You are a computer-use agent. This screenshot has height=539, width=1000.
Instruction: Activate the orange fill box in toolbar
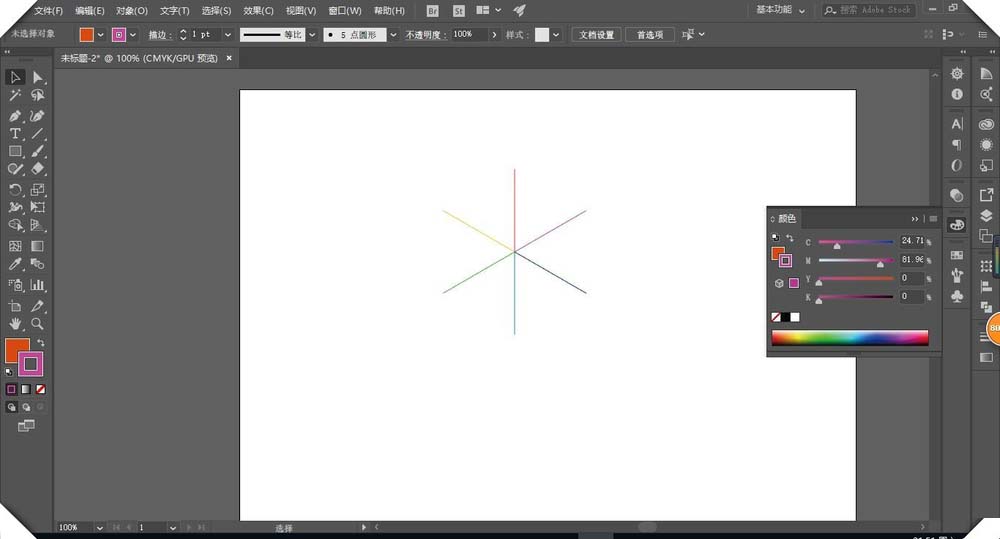[14, 348]
